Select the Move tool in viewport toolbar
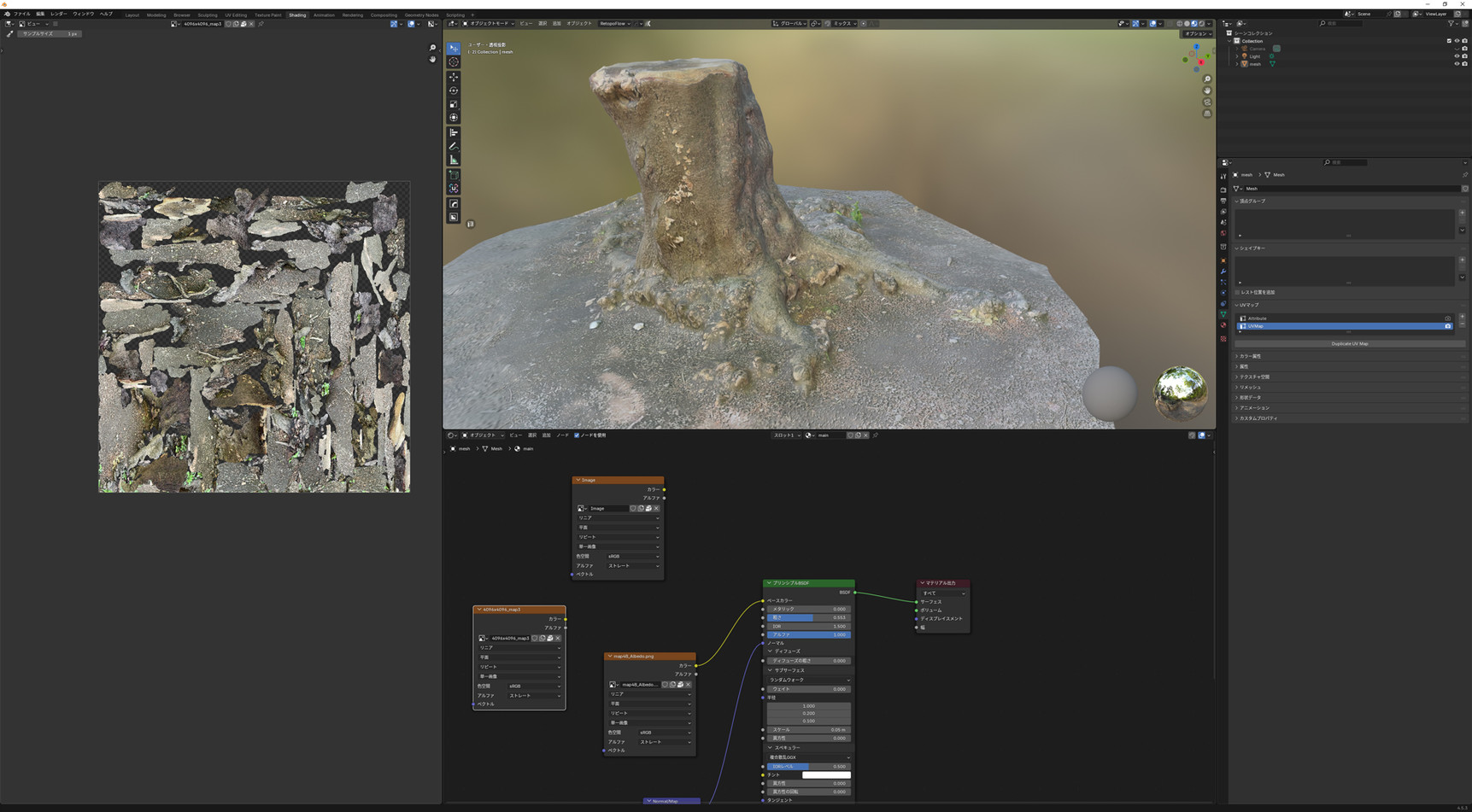The width and height of the screenshot is (1472, 812). click(454, 77)
